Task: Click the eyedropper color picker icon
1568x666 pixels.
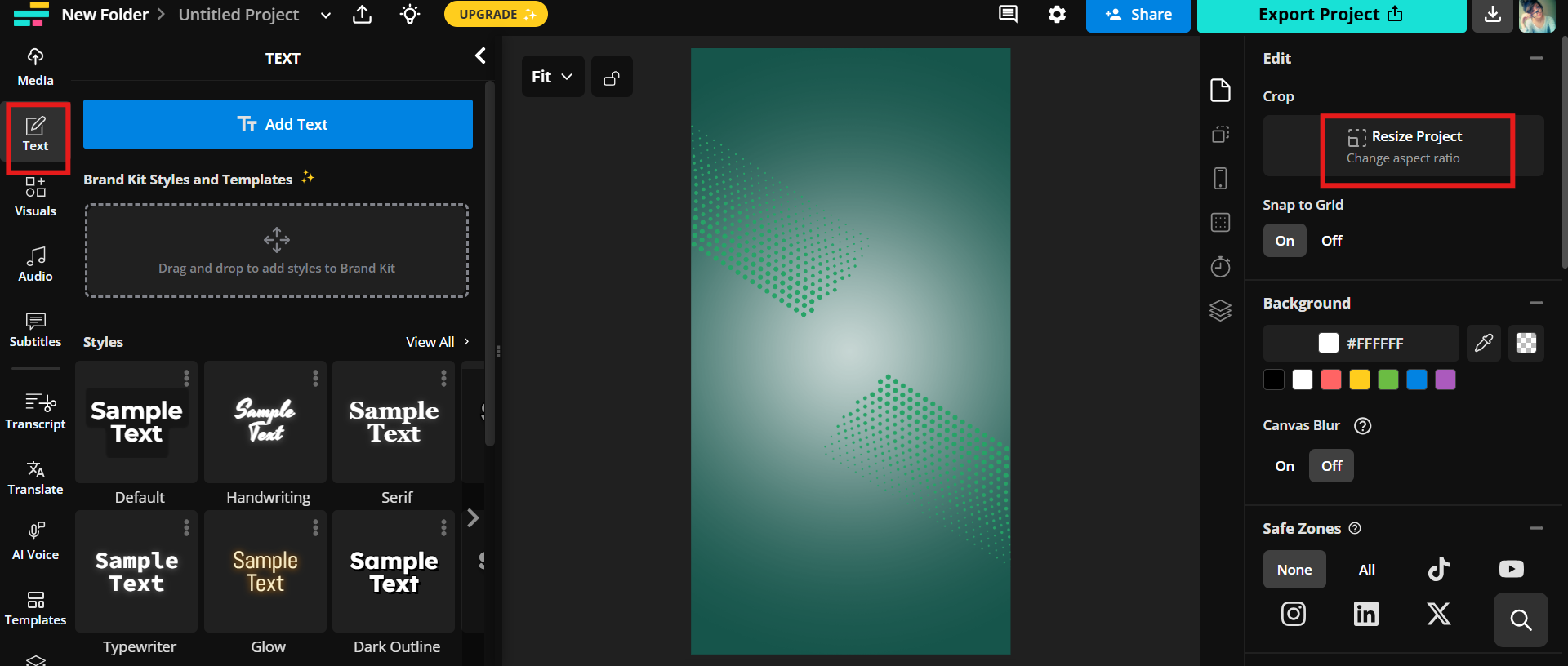Action: click(1483, 343)
